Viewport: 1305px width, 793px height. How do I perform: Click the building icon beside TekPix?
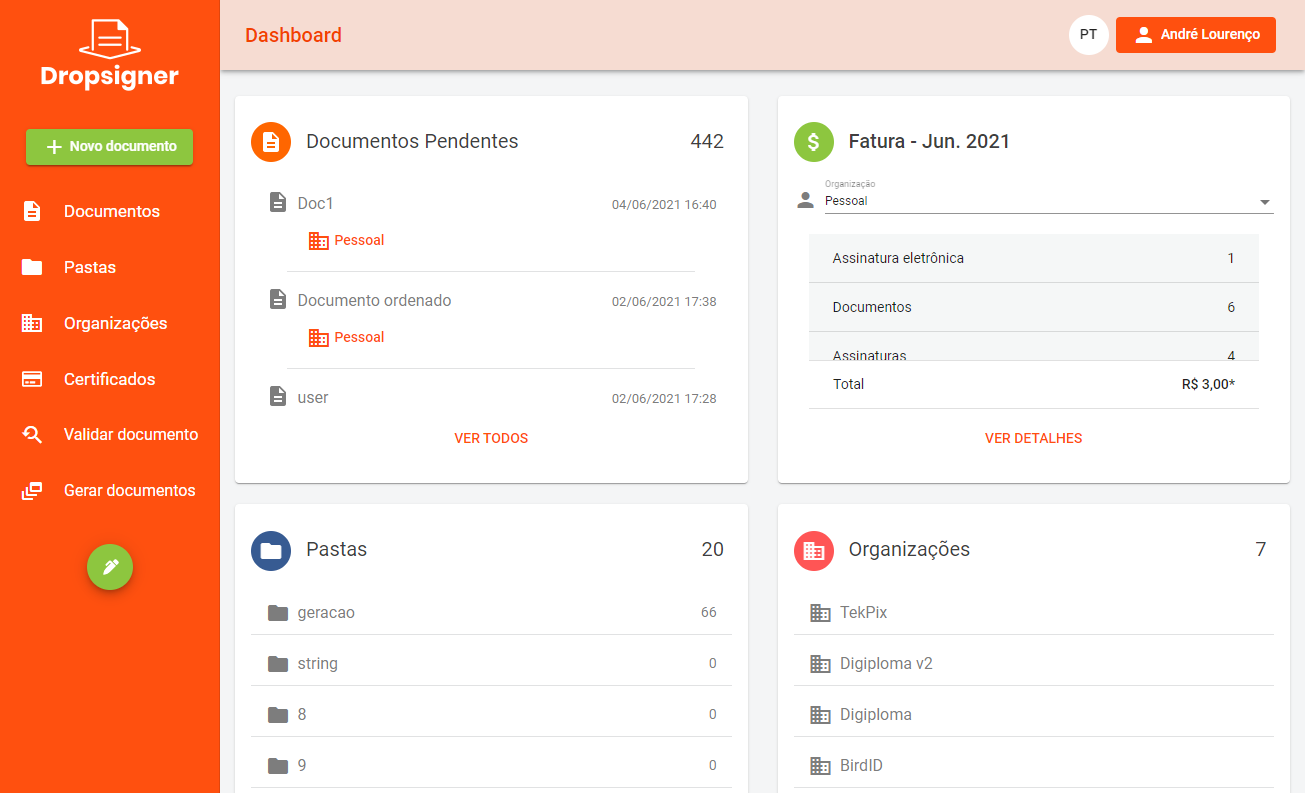(x=820, y=613)
